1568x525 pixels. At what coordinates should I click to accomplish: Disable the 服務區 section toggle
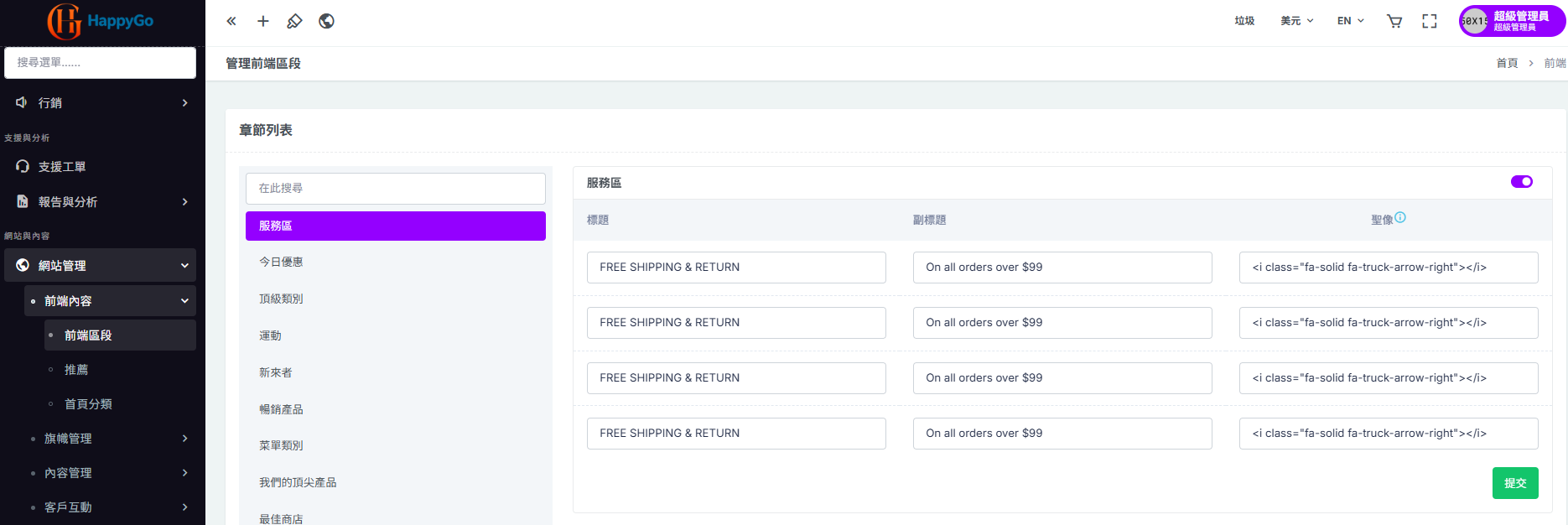pos(1521,182)
